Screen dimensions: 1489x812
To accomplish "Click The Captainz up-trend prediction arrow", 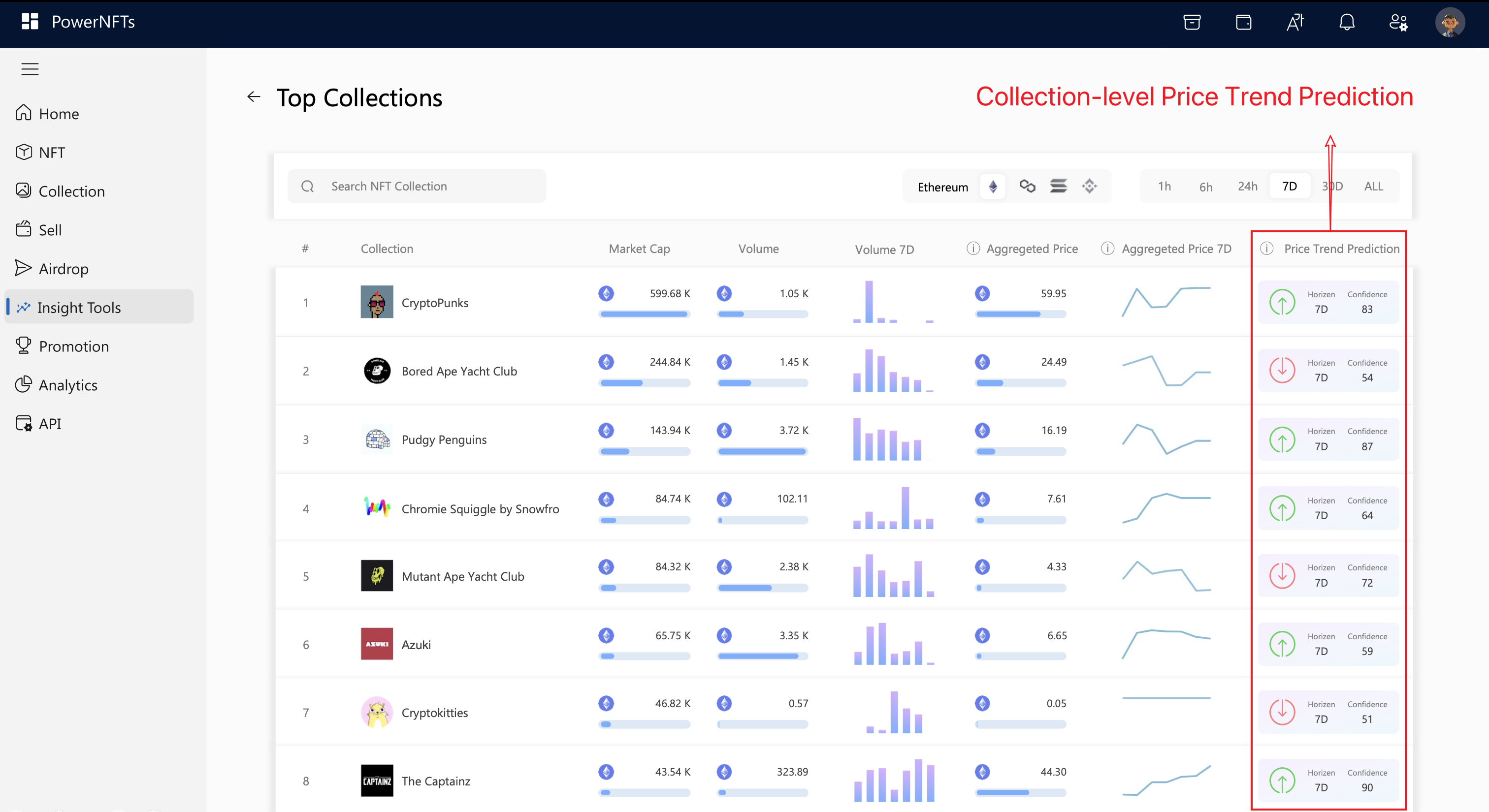I will tap(1282, 780).
